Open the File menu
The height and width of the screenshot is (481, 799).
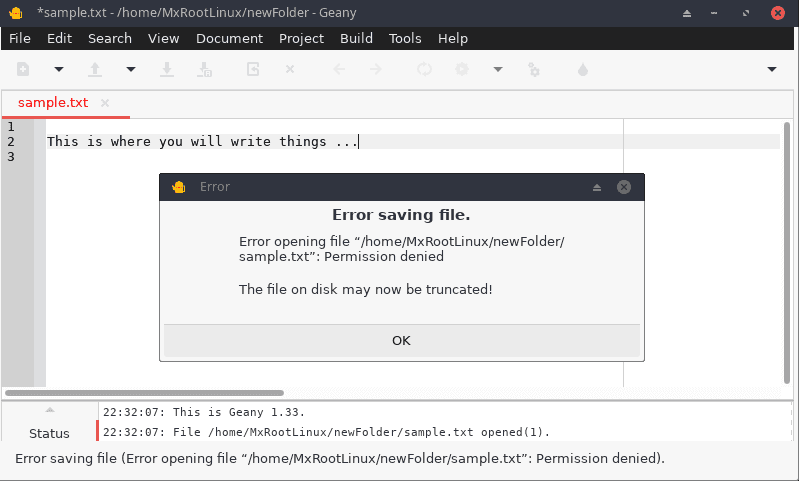click(20, 38)
